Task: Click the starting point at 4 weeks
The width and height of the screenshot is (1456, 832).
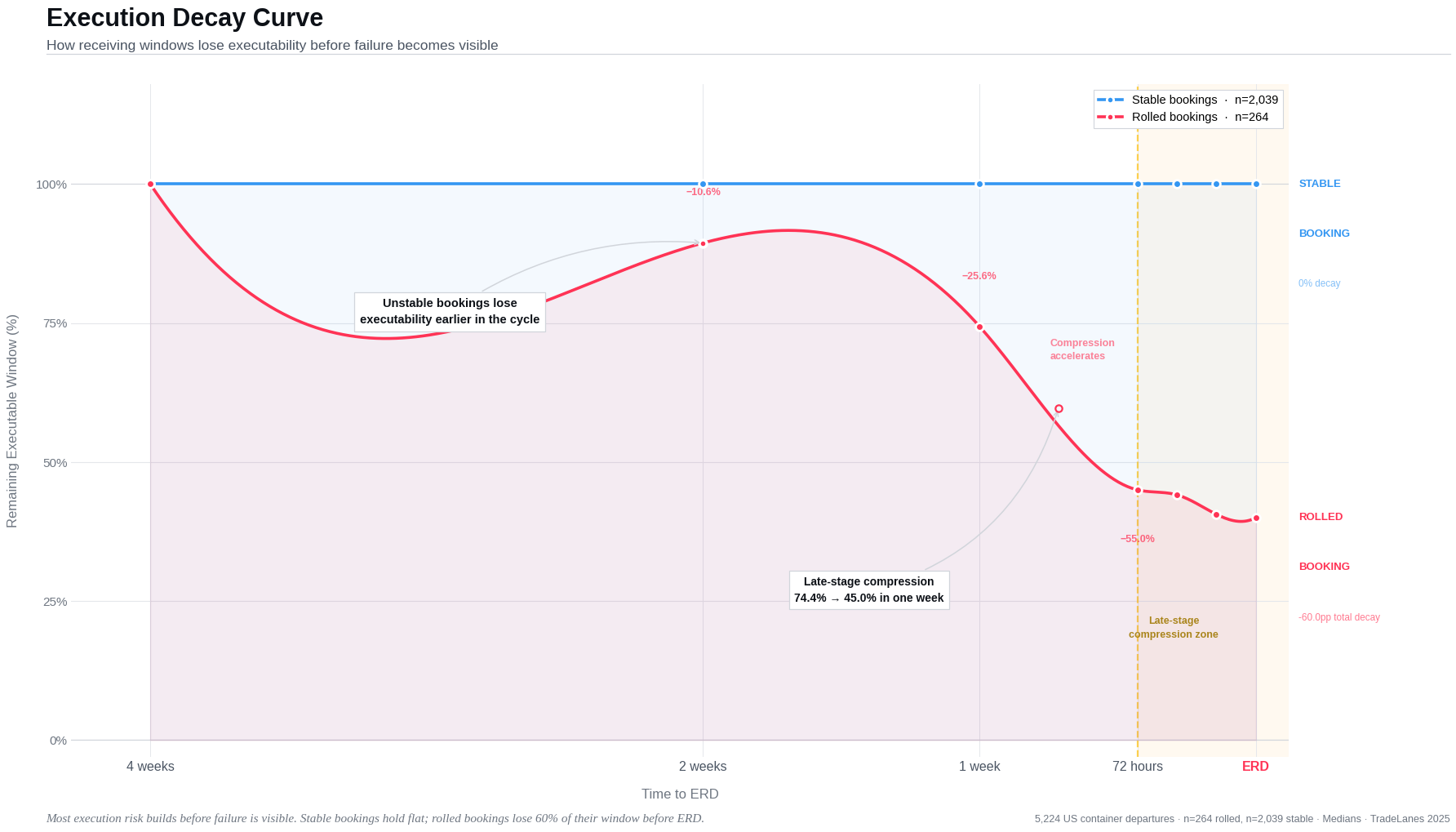Action: (150, 184)
